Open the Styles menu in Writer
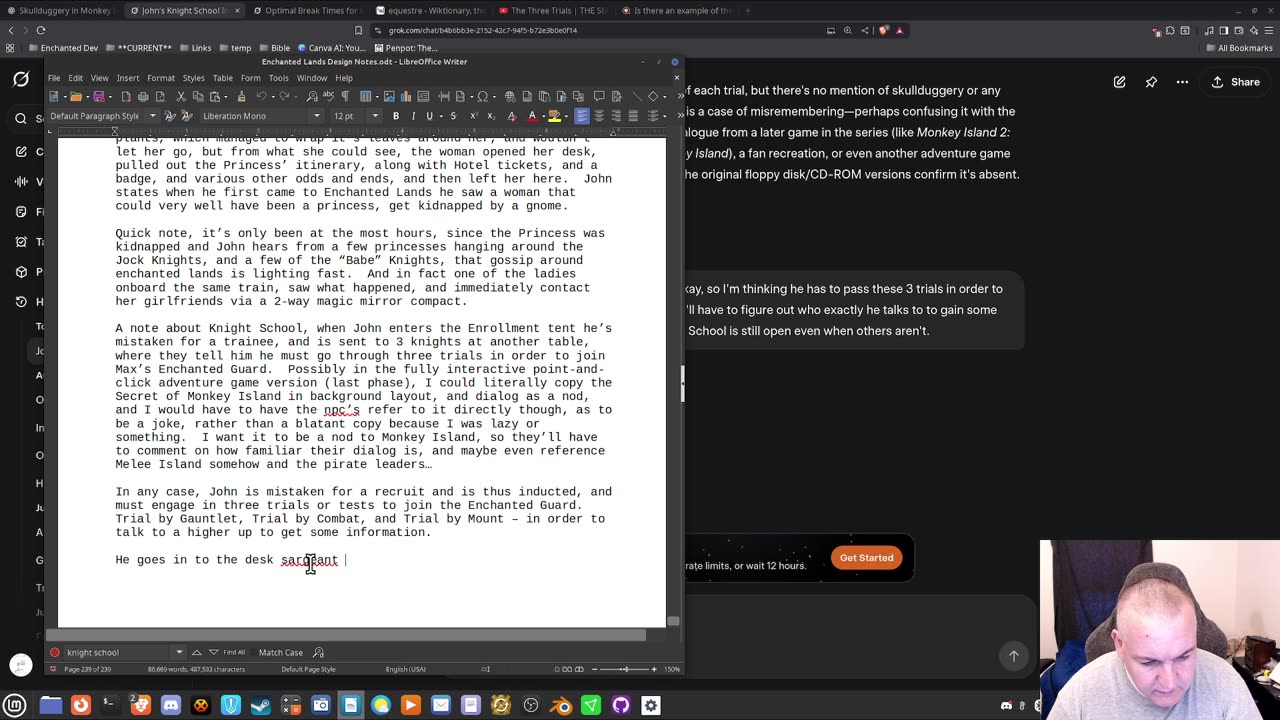This screenshot has height=720, width=1280. pyautogui.click(x=194, y=78)
